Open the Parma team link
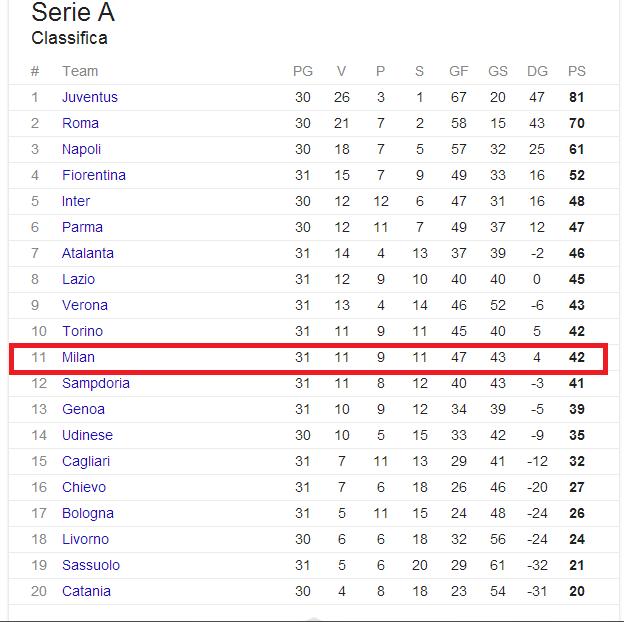Viewport: 624px width, 622px height. coord(82,227)
